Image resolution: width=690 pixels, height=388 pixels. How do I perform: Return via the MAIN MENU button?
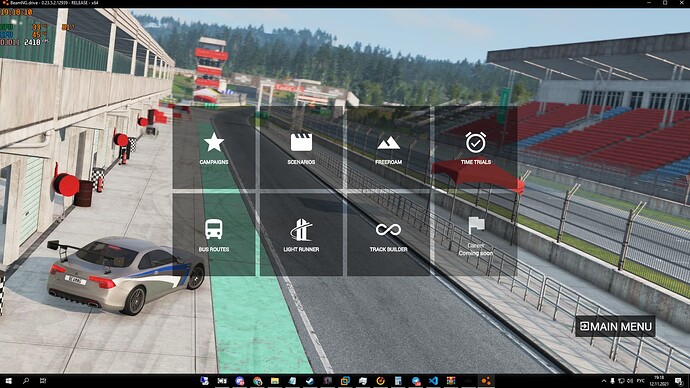[x=615, y=326]
